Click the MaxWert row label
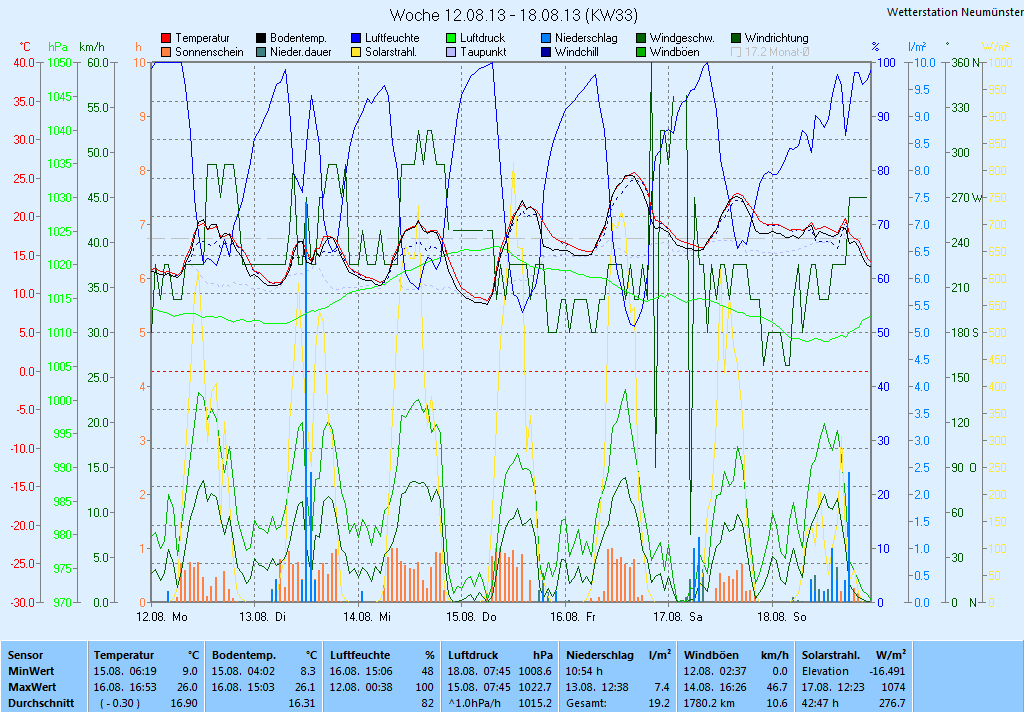Screen dimensions: 1024x712 32,687
